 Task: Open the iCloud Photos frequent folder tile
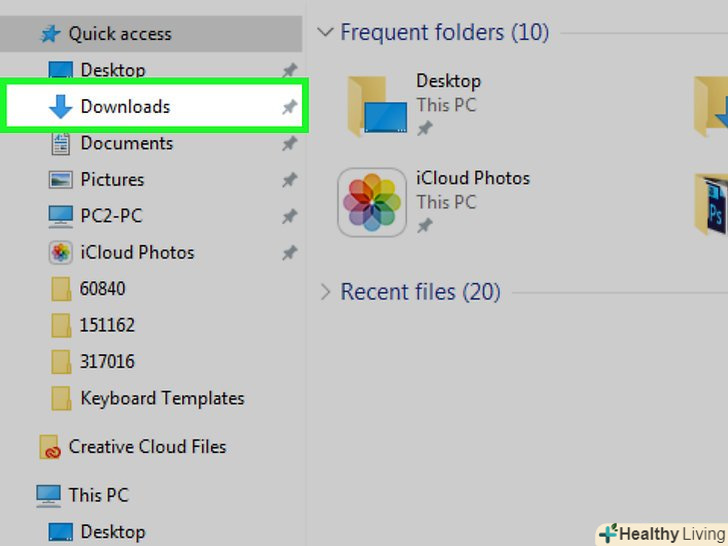point(372,202)
